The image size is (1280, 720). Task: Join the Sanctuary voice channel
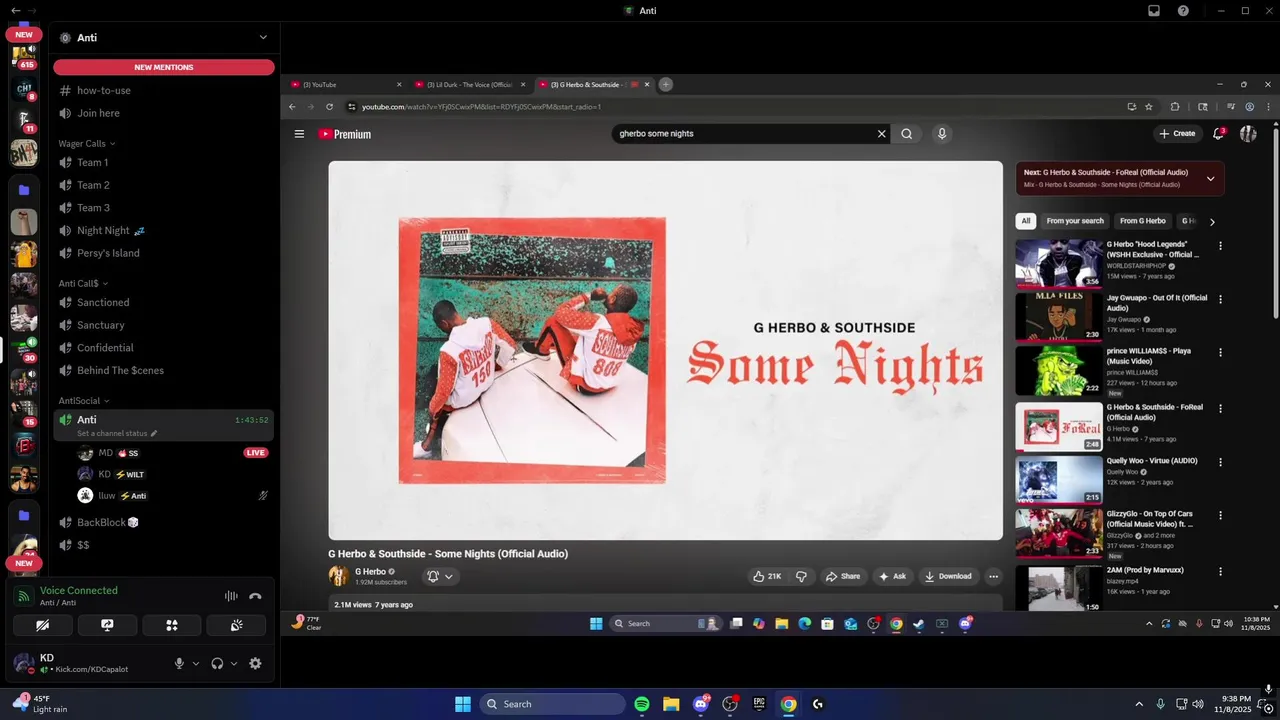click(164, 325)
